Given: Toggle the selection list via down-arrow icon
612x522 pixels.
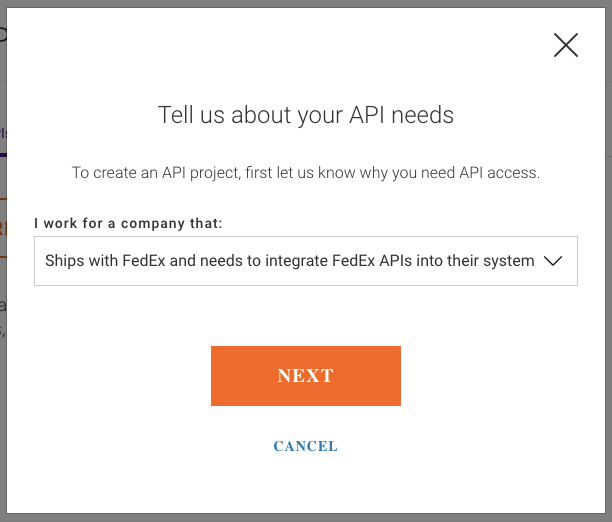Looking at the screenshot, I should [553, 261].
